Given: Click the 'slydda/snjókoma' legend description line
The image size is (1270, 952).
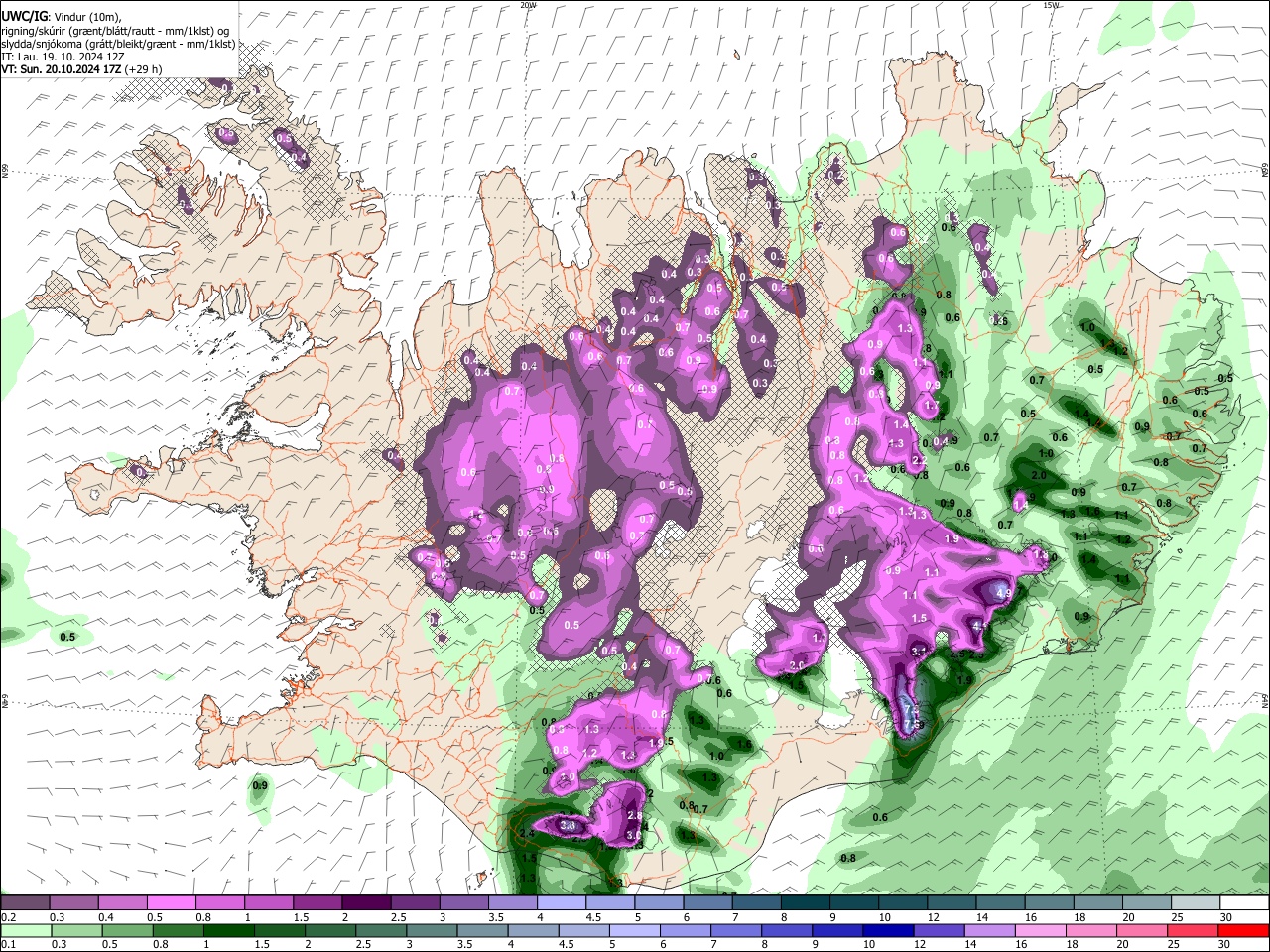Looking at the screenshot, I should tap(118, 44).
